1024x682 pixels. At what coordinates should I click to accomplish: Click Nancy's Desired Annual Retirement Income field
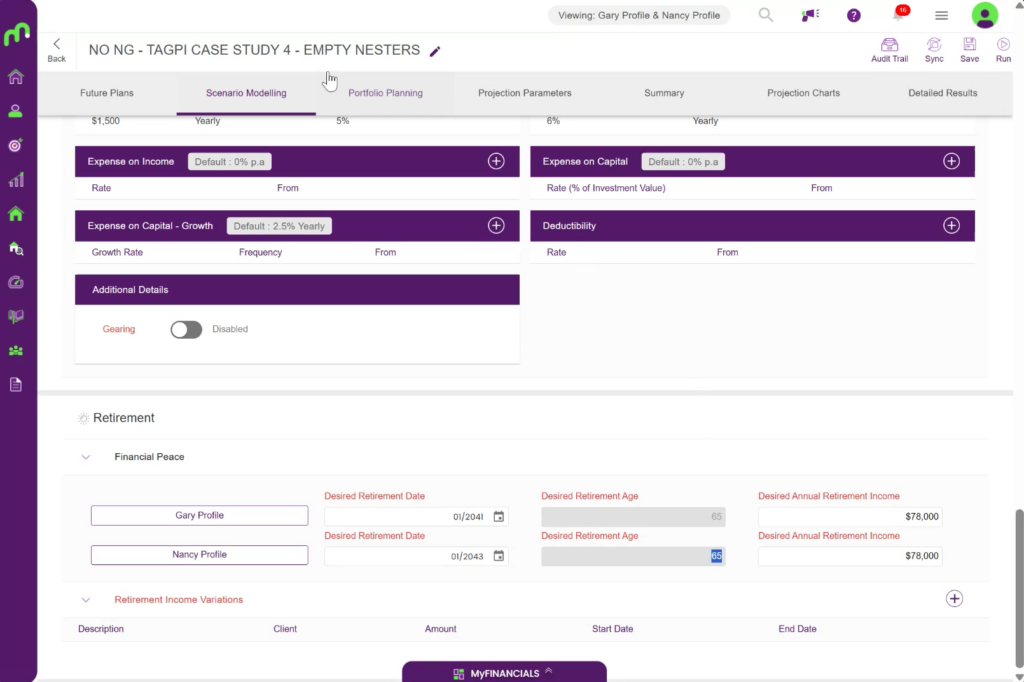pyautogui.click(x=850, y=556)
